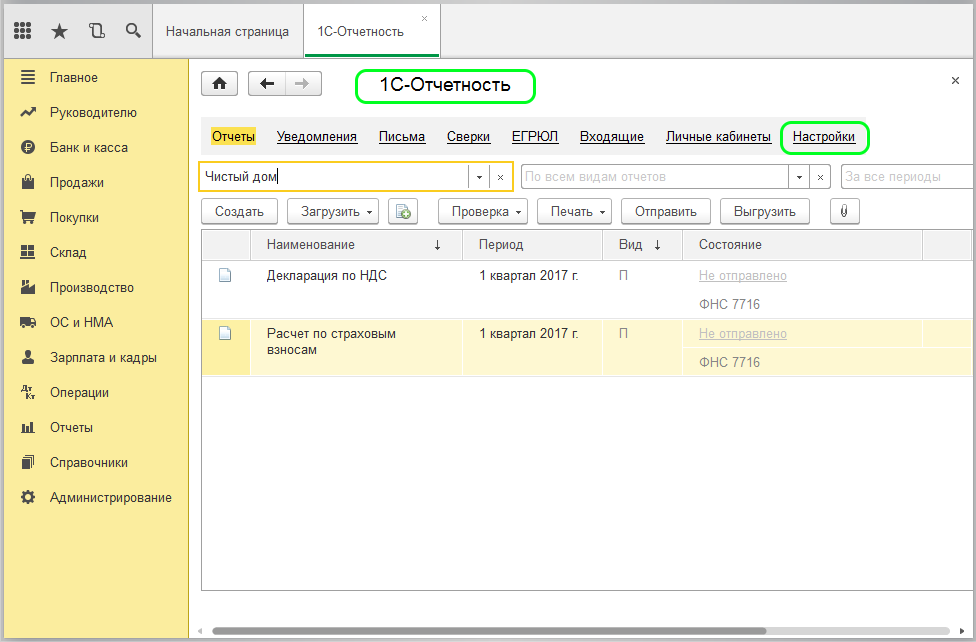Open the Покупки section
This screenshot has height=642, width=976.
(x=74, y=217)
